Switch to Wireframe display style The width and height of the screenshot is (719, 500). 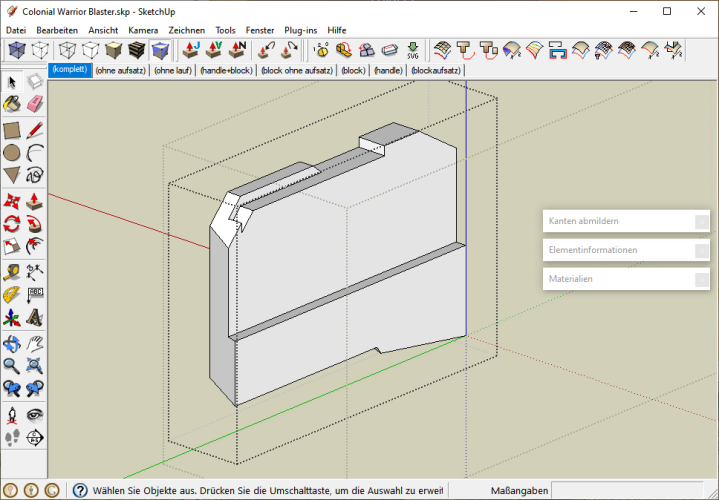[x=68, y=50]
